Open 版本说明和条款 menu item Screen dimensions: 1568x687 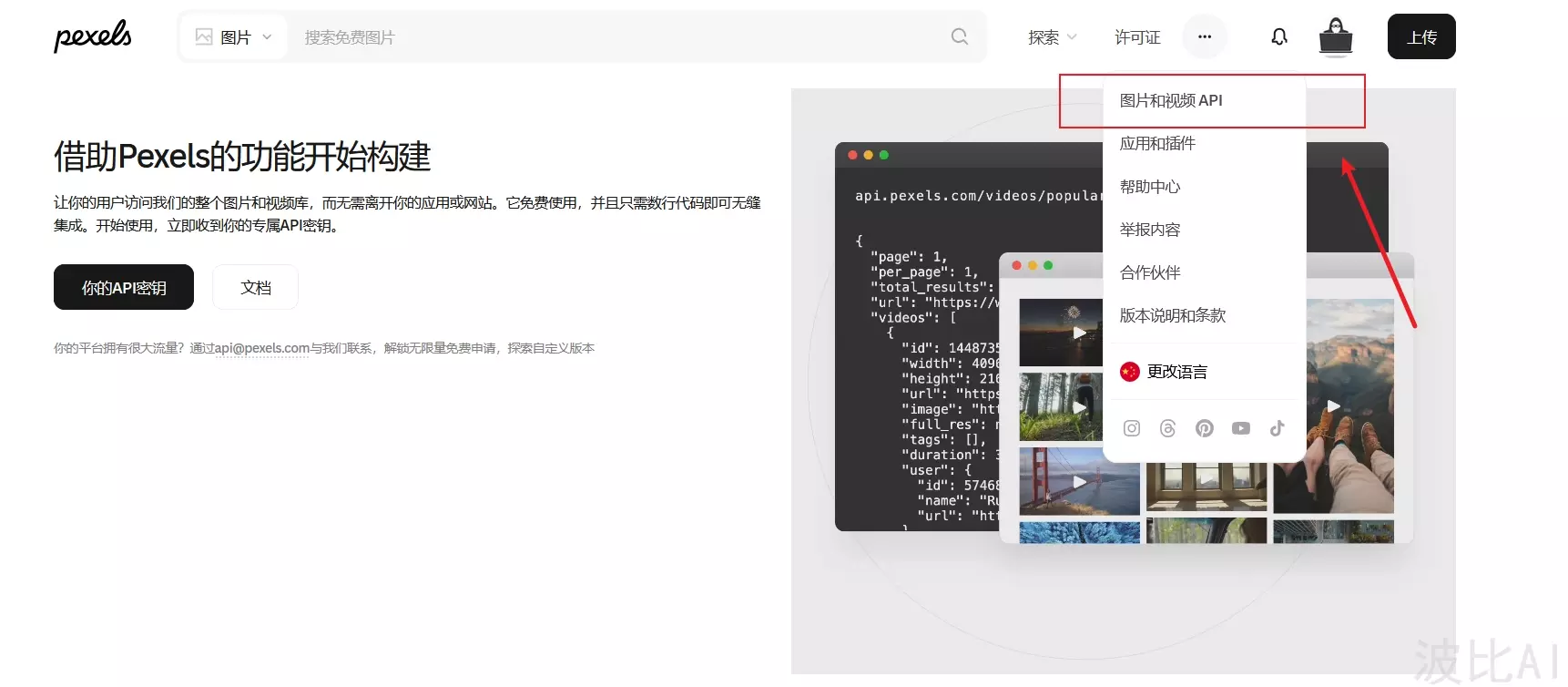click(1205, 315)
